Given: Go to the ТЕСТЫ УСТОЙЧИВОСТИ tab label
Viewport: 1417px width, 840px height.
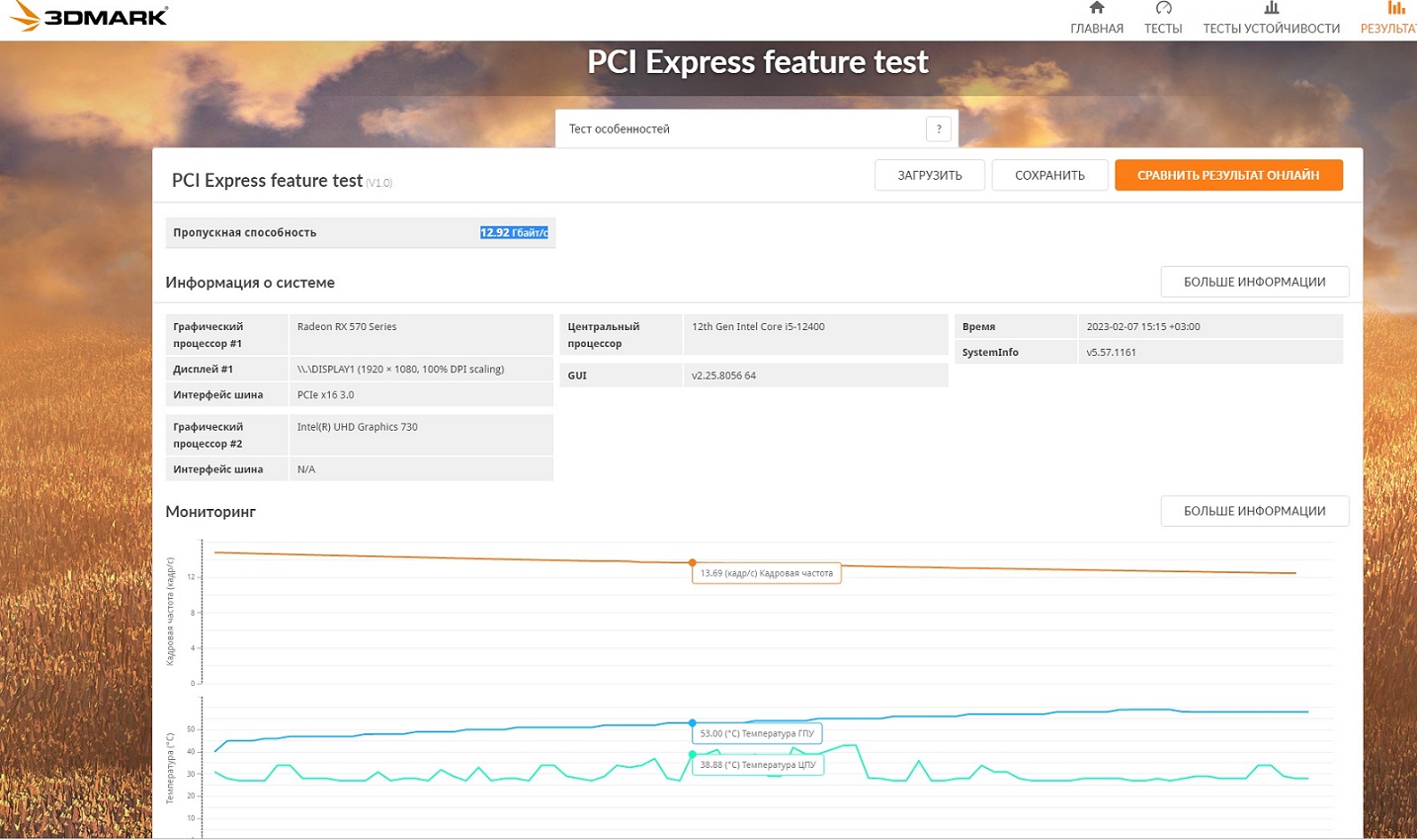Looking at the screenshot, I should [1271, 29].
